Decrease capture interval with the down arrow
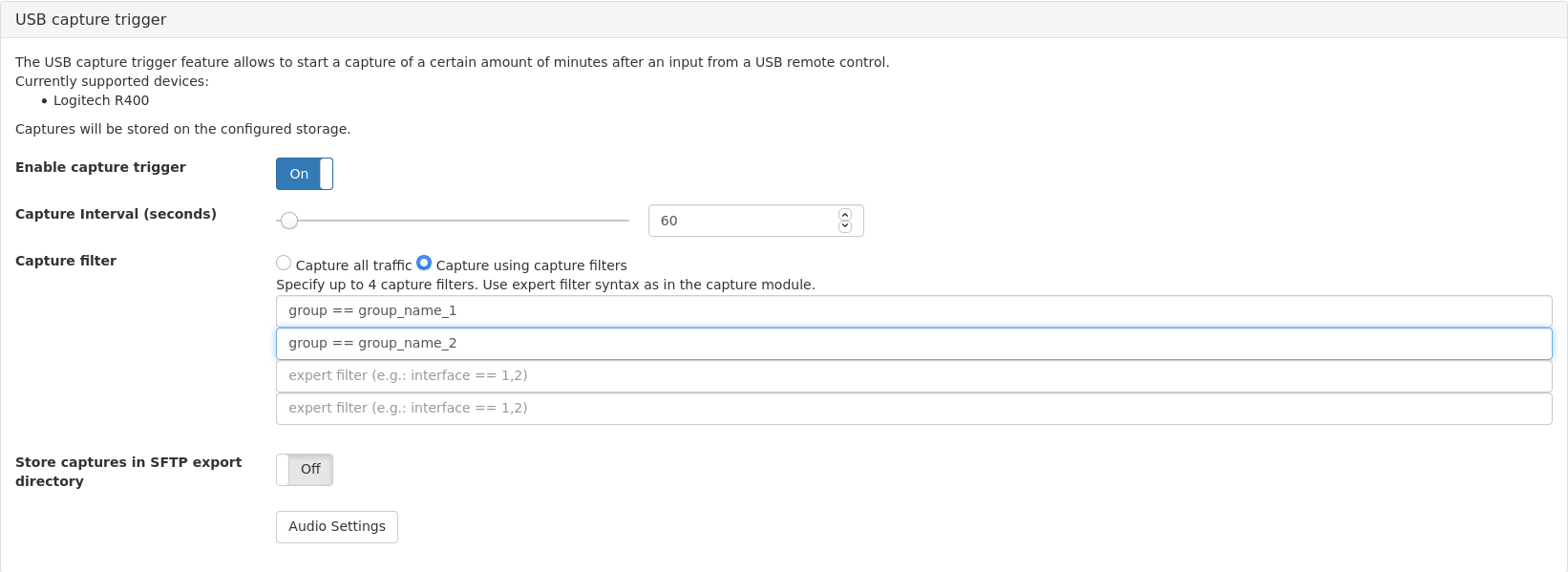The image size is (1568, 572). [845, 226]
